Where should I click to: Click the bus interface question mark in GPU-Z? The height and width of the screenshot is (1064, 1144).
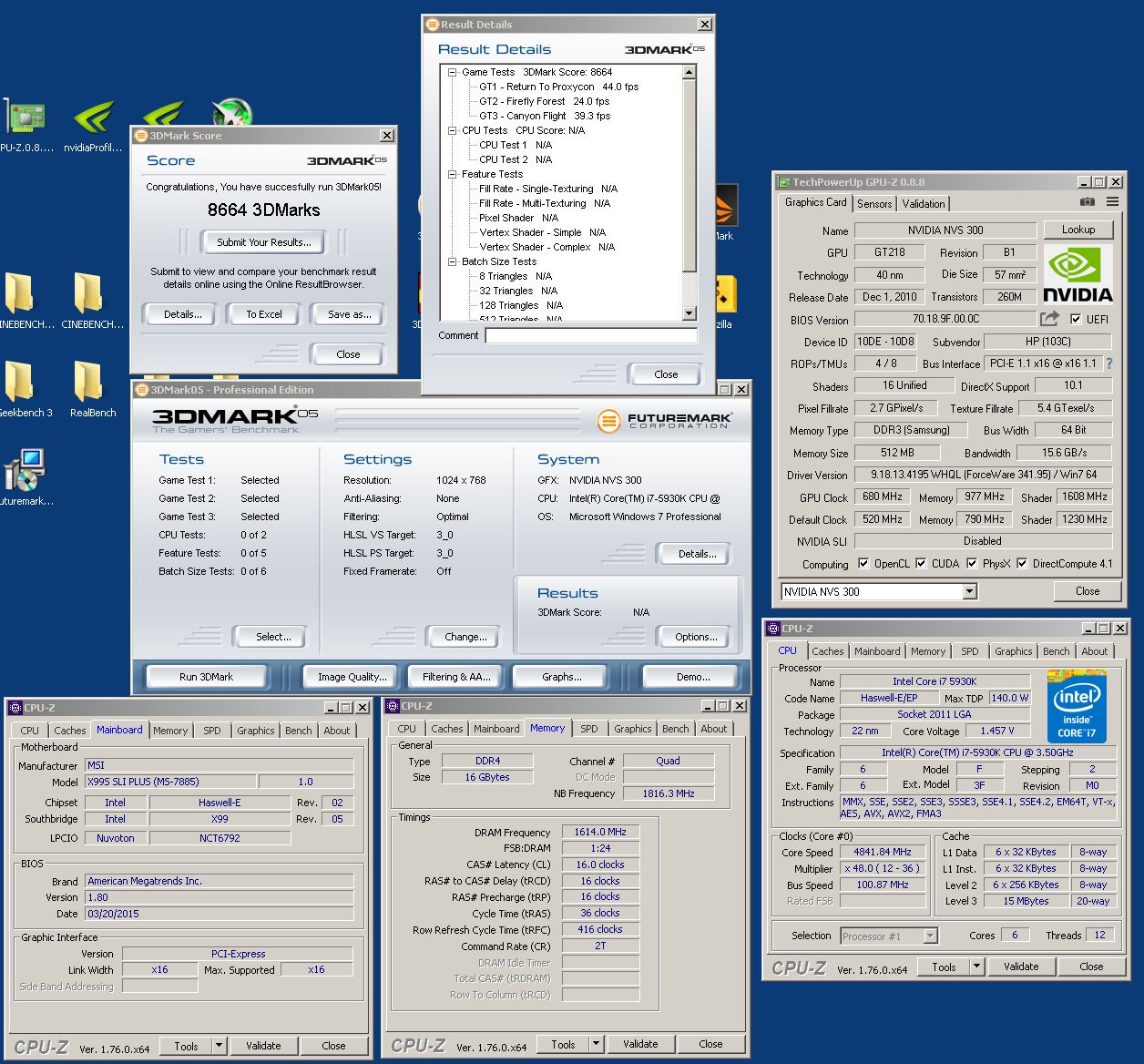tap(1108, 363)
